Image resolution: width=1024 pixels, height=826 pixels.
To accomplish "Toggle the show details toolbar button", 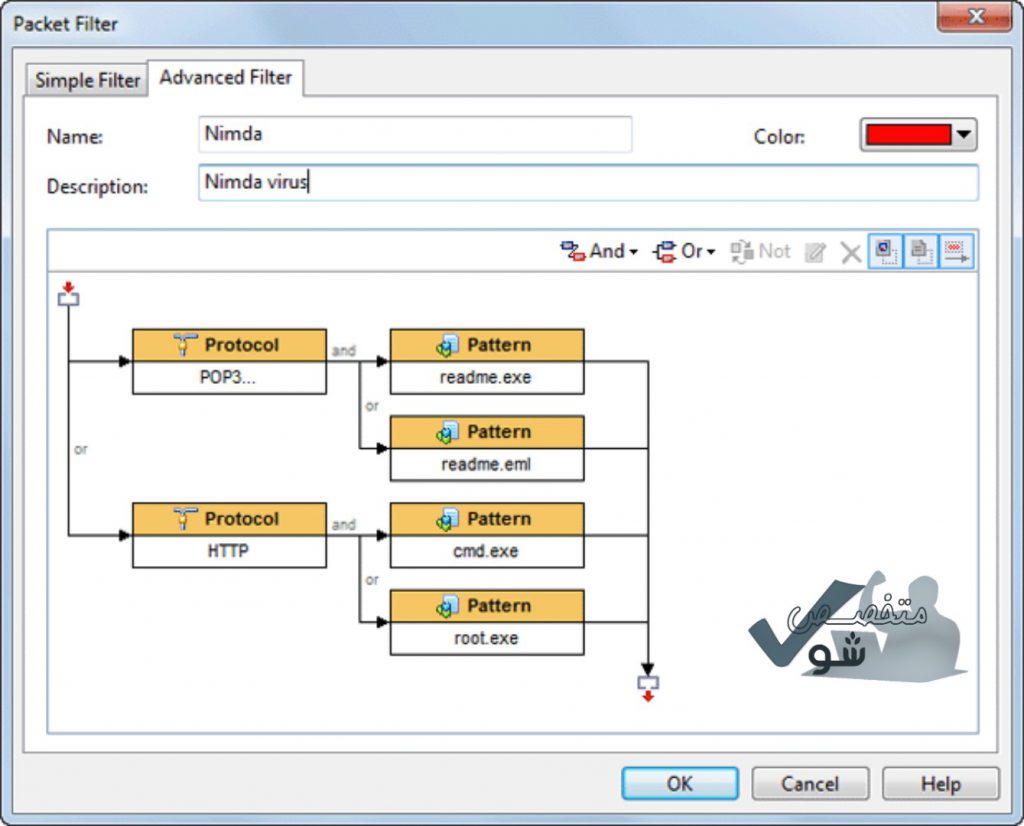I will coord(921,251).
